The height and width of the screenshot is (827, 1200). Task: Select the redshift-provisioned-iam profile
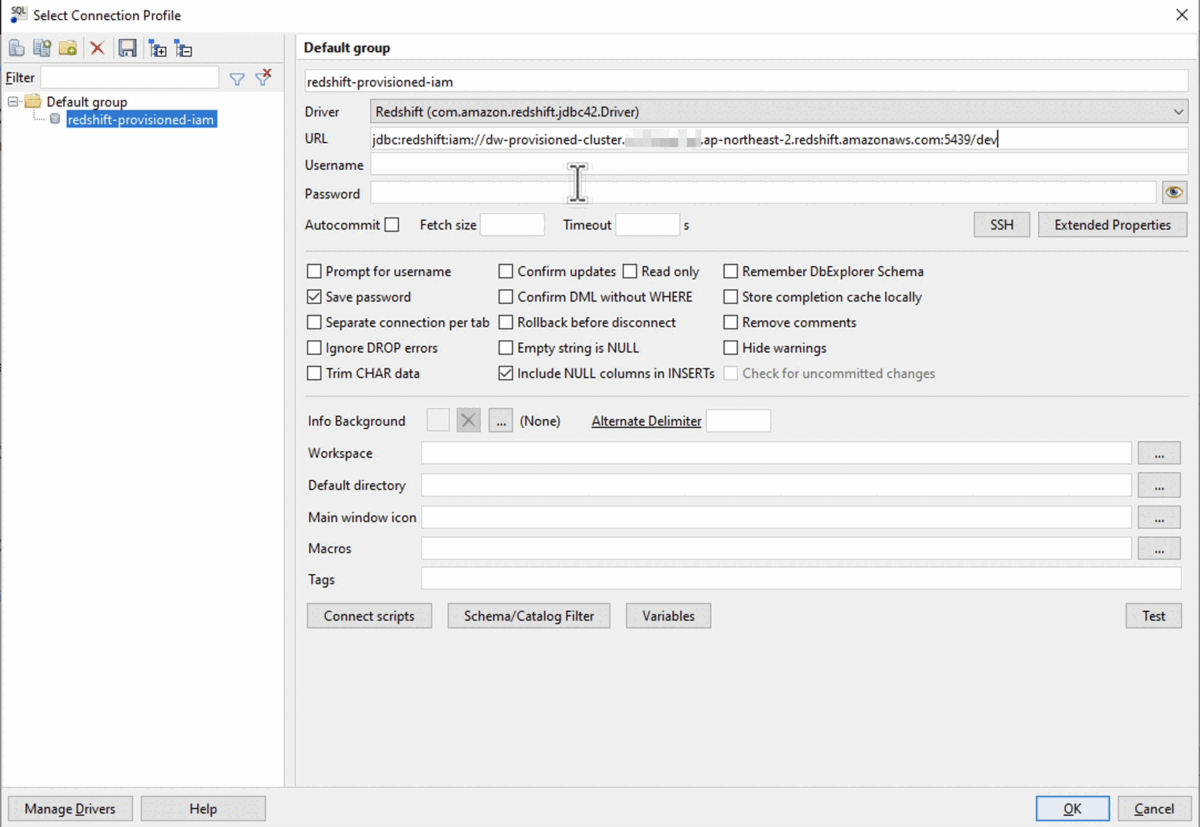click(141, 120)
